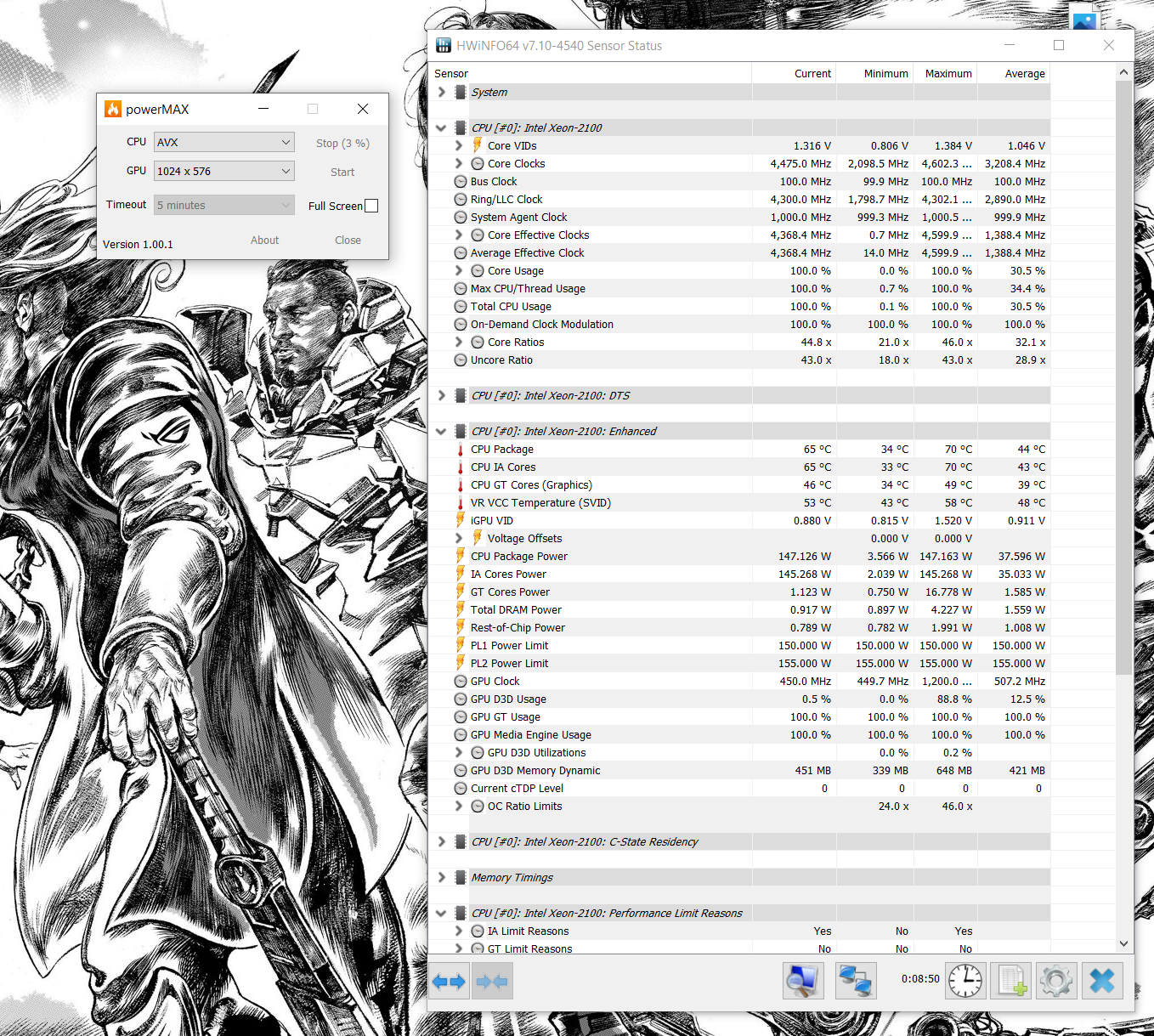Viewport: 1154px width, 1036px height.
Task: Click the Close button in powerMAX
Action: (348, 240)
